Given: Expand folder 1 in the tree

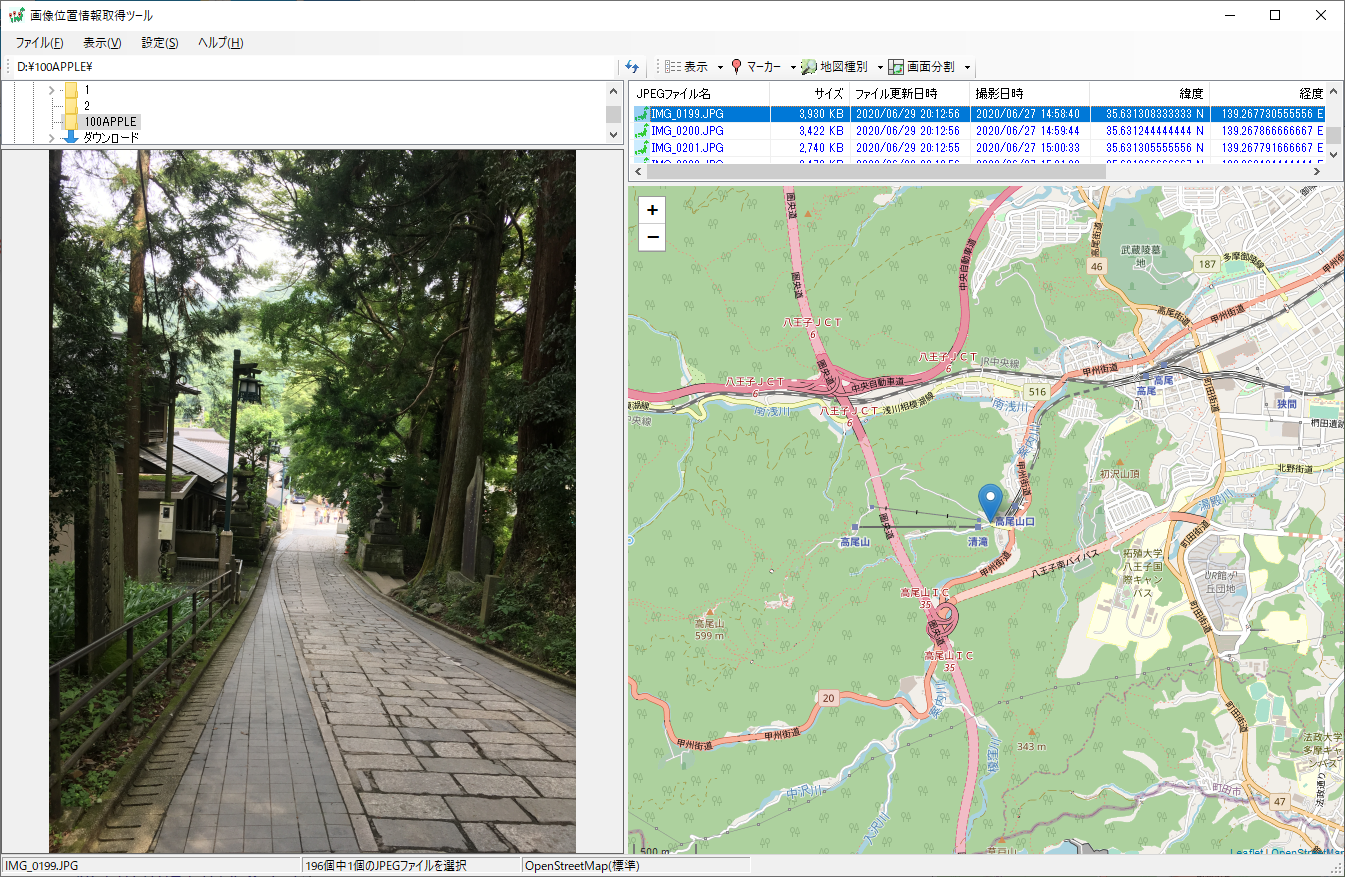Looking at the screenshot, I should [51, 90].
